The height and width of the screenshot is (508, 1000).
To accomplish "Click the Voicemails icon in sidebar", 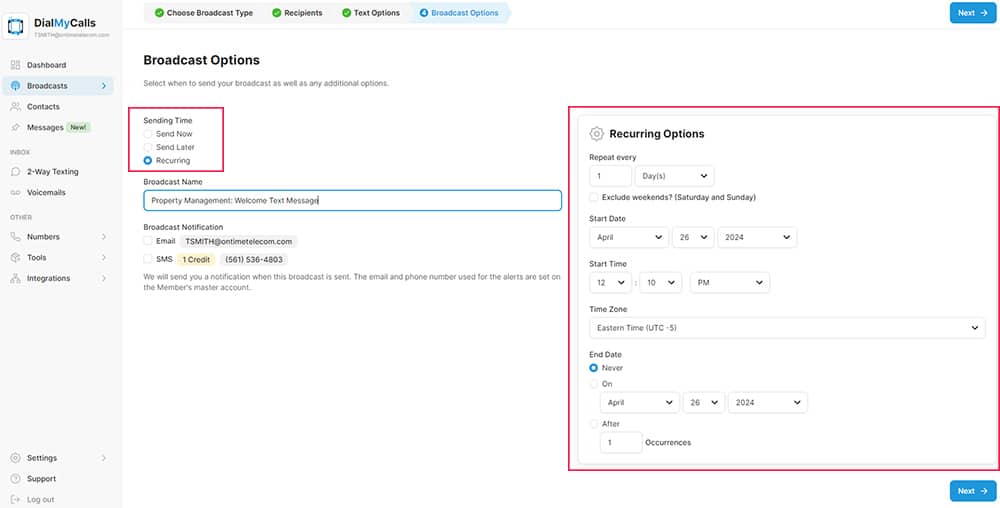I will (x=15, y=192).
